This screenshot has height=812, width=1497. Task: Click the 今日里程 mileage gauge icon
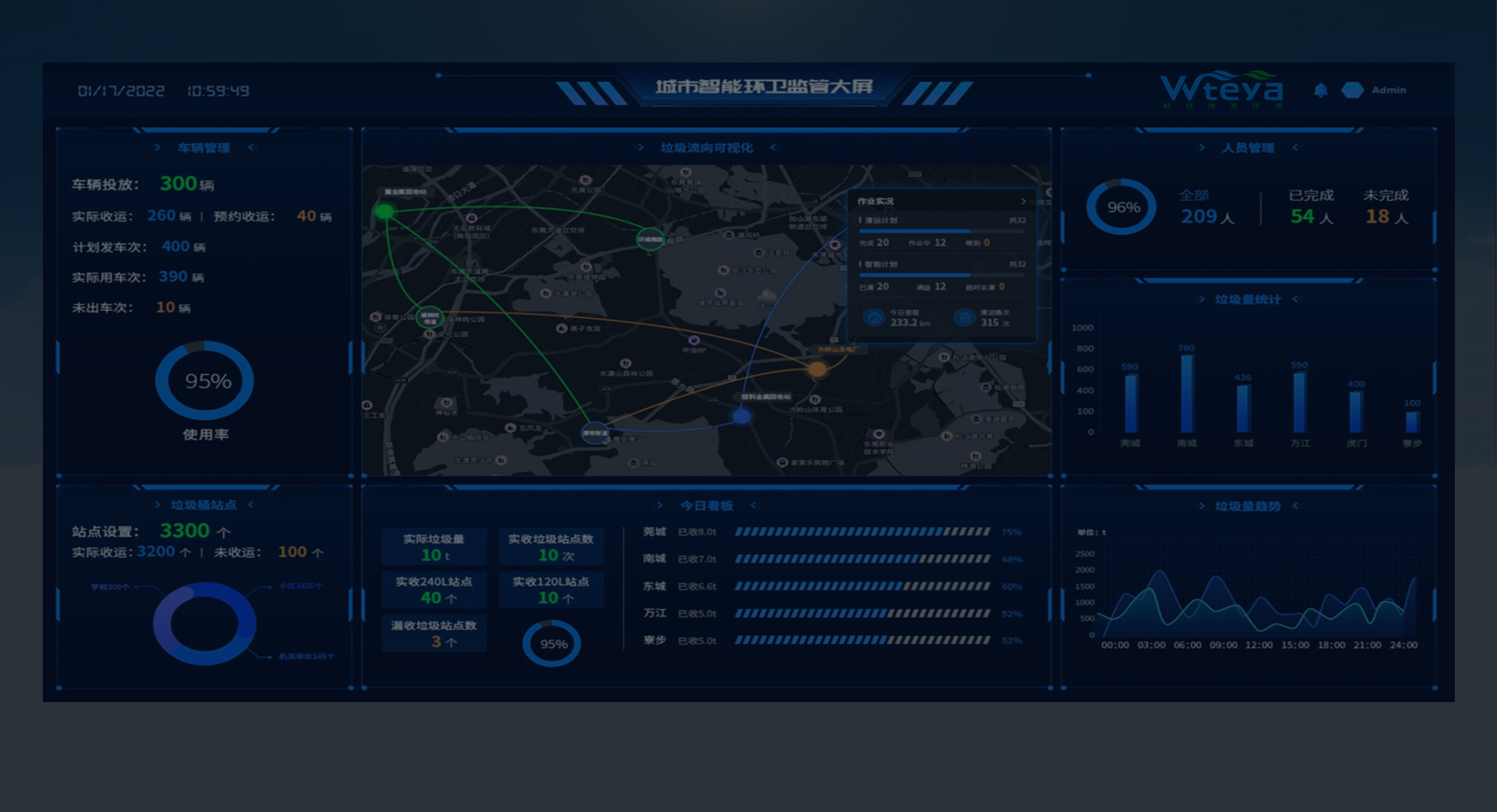[874, 318]
